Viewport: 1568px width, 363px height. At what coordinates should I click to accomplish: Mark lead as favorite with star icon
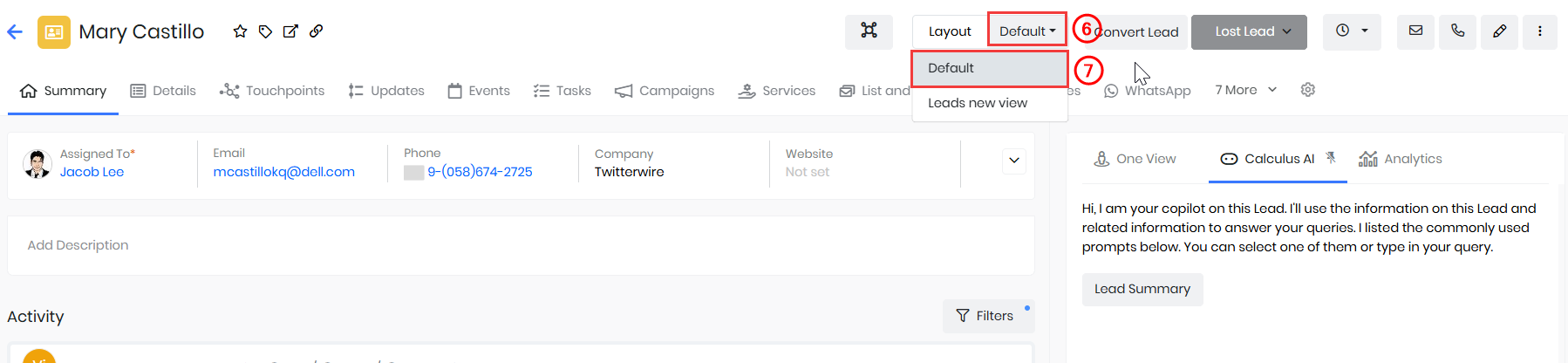[240, 31]
